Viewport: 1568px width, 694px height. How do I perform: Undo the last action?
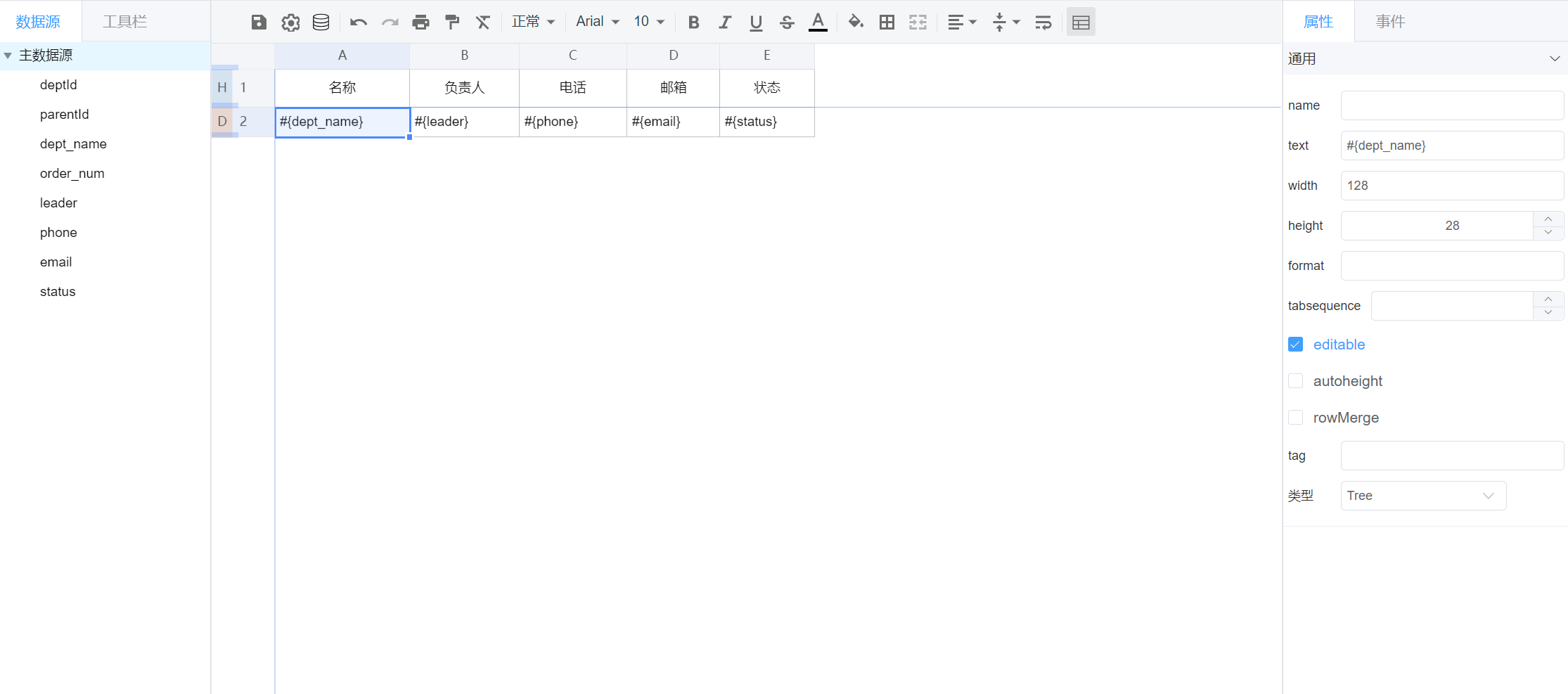[x=359, y=22]
